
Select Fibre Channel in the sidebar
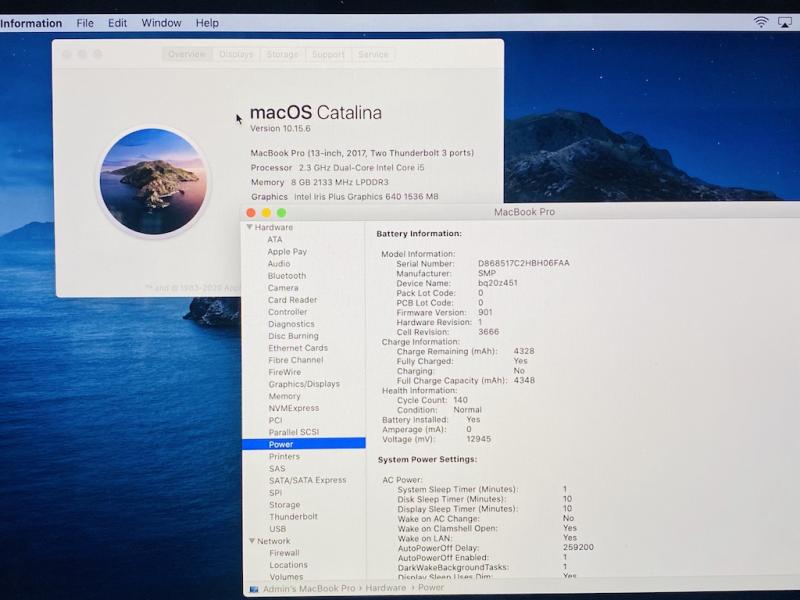point(296,360)
